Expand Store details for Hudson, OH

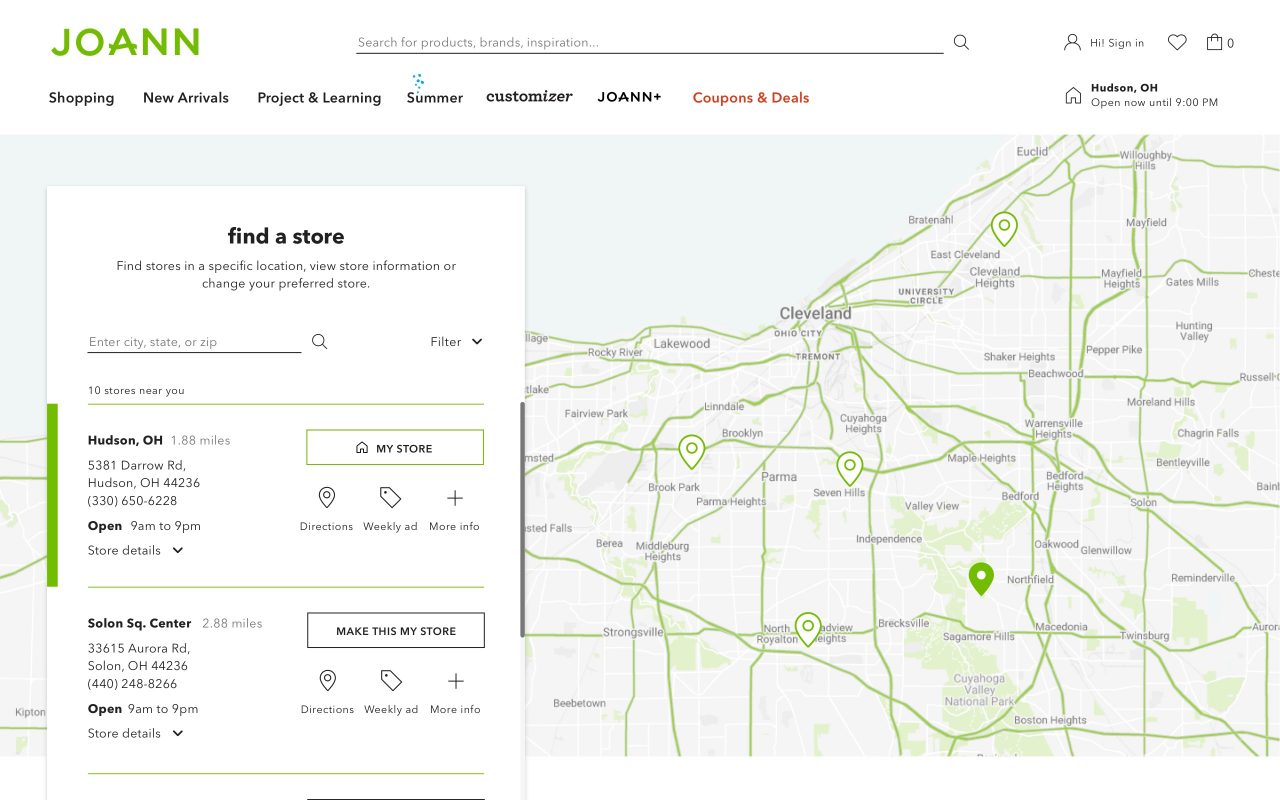pos(136,550)
